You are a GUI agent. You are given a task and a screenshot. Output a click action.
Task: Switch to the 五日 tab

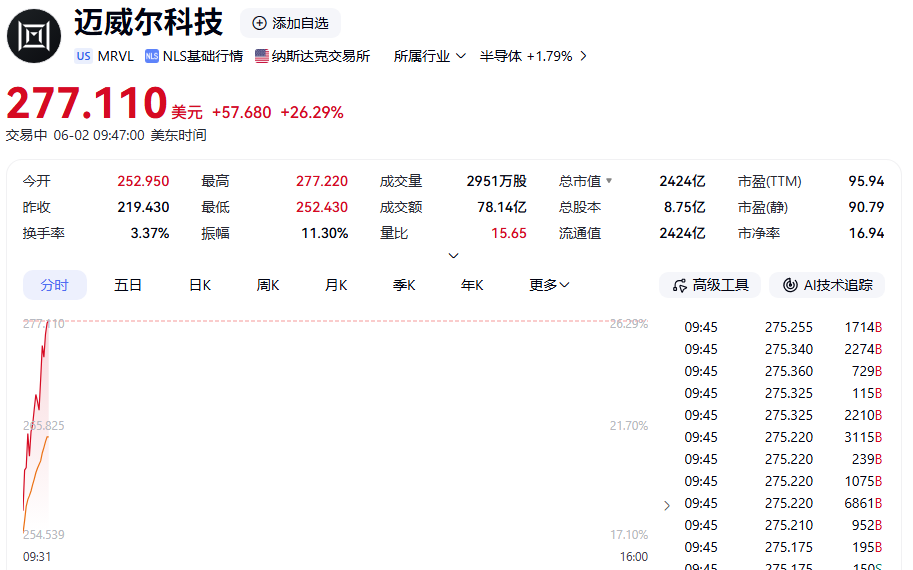(128, 285)
